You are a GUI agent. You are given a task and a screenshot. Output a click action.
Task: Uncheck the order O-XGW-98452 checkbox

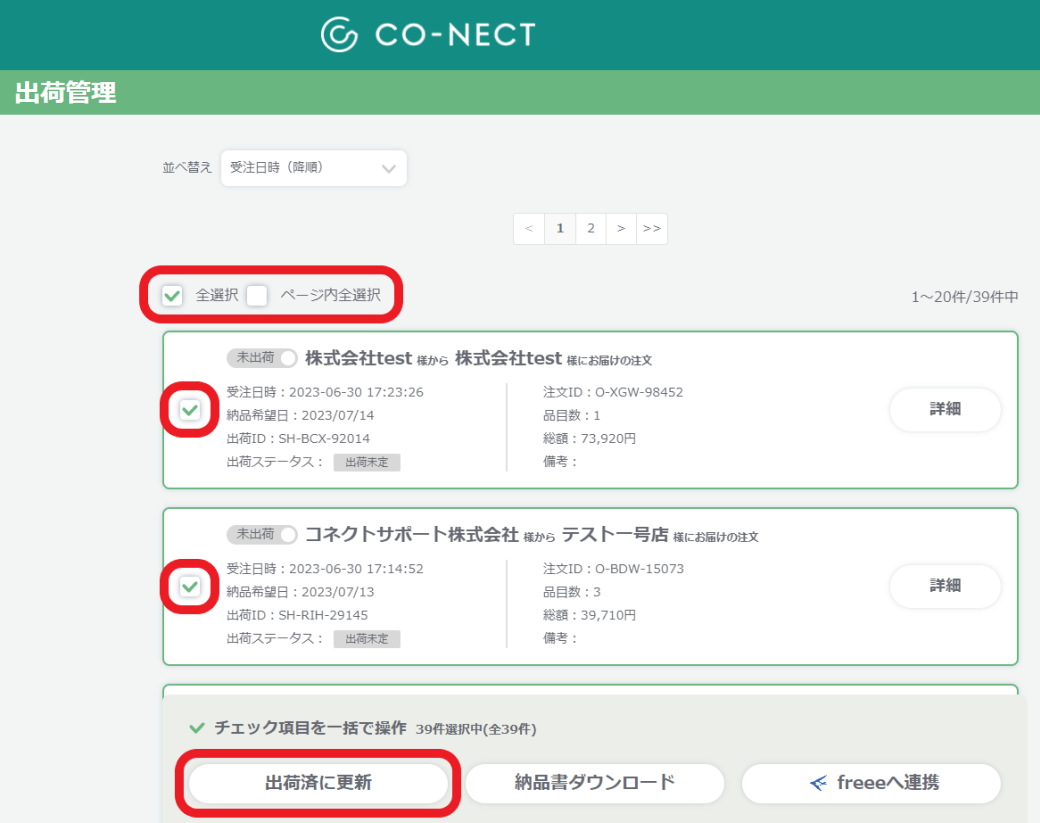tap(190, 410)
